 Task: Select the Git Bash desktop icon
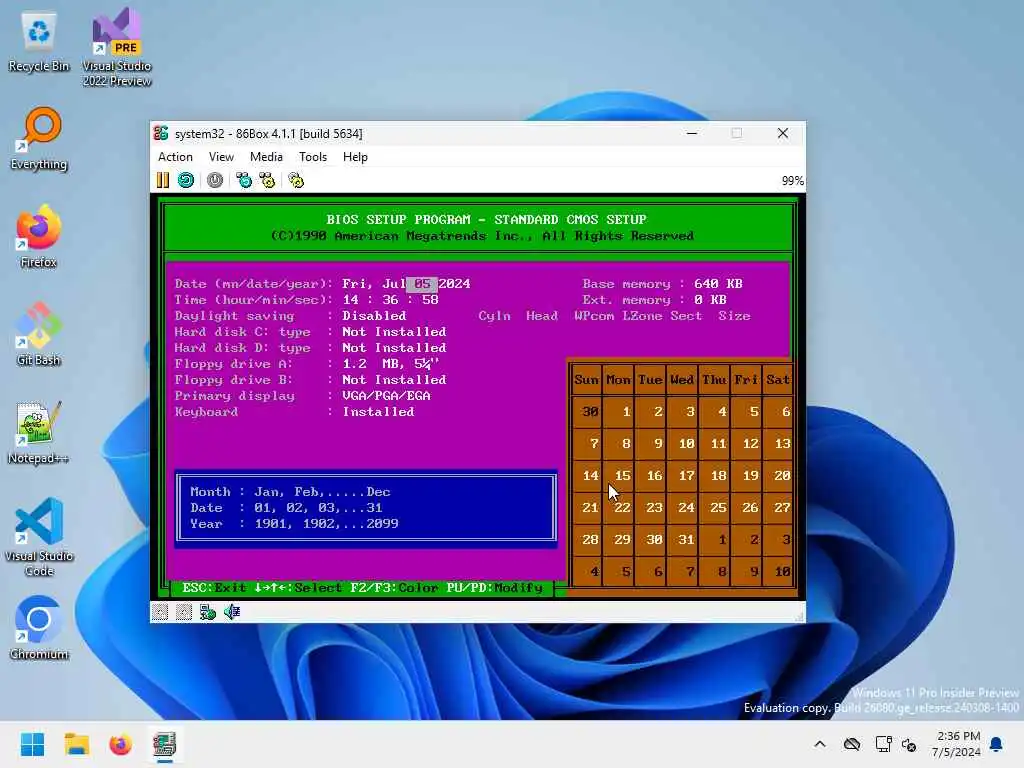point(39,334)
